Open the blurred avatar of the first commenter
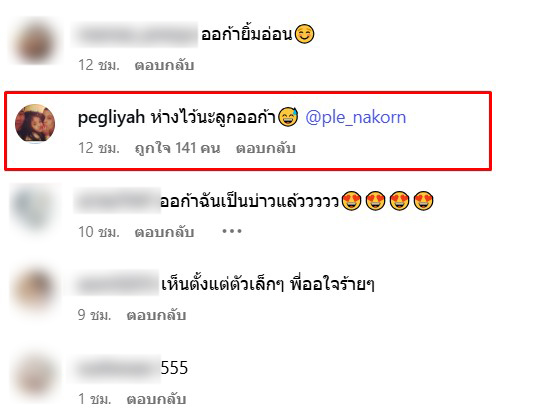This screenshot has width=558, height=411. pyautogui.click(x=35, y=42)
